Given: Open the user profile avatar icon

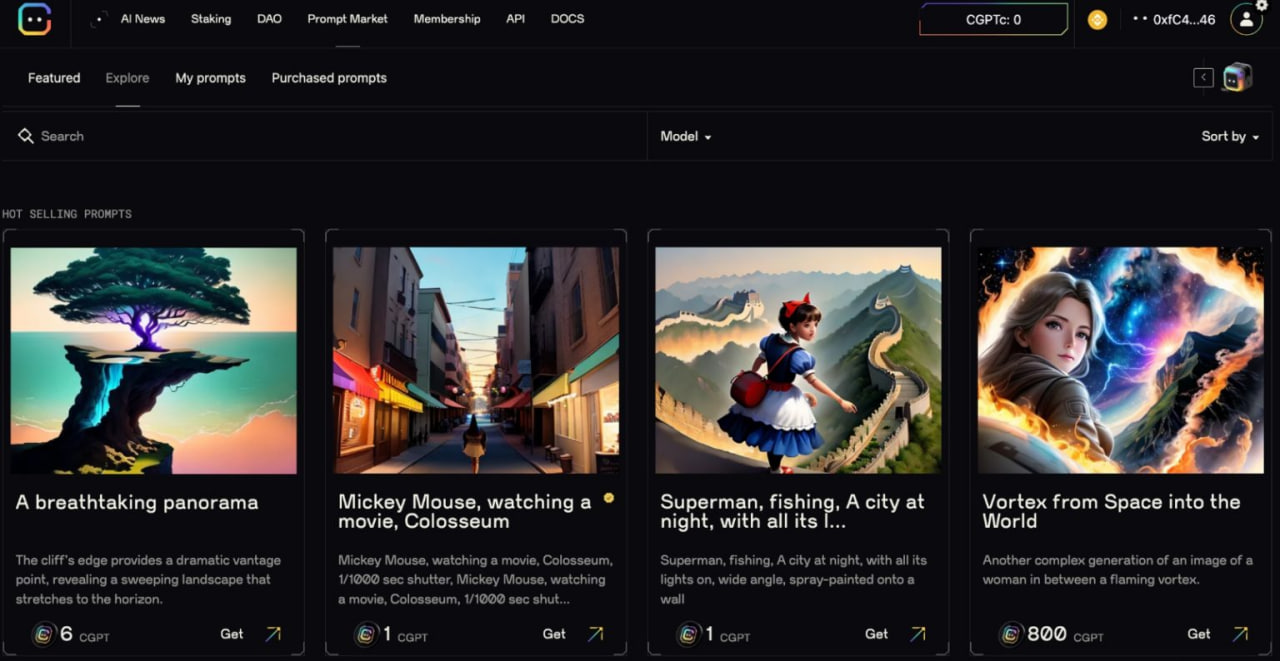Looking at the screenshot, I should 1246,19.
